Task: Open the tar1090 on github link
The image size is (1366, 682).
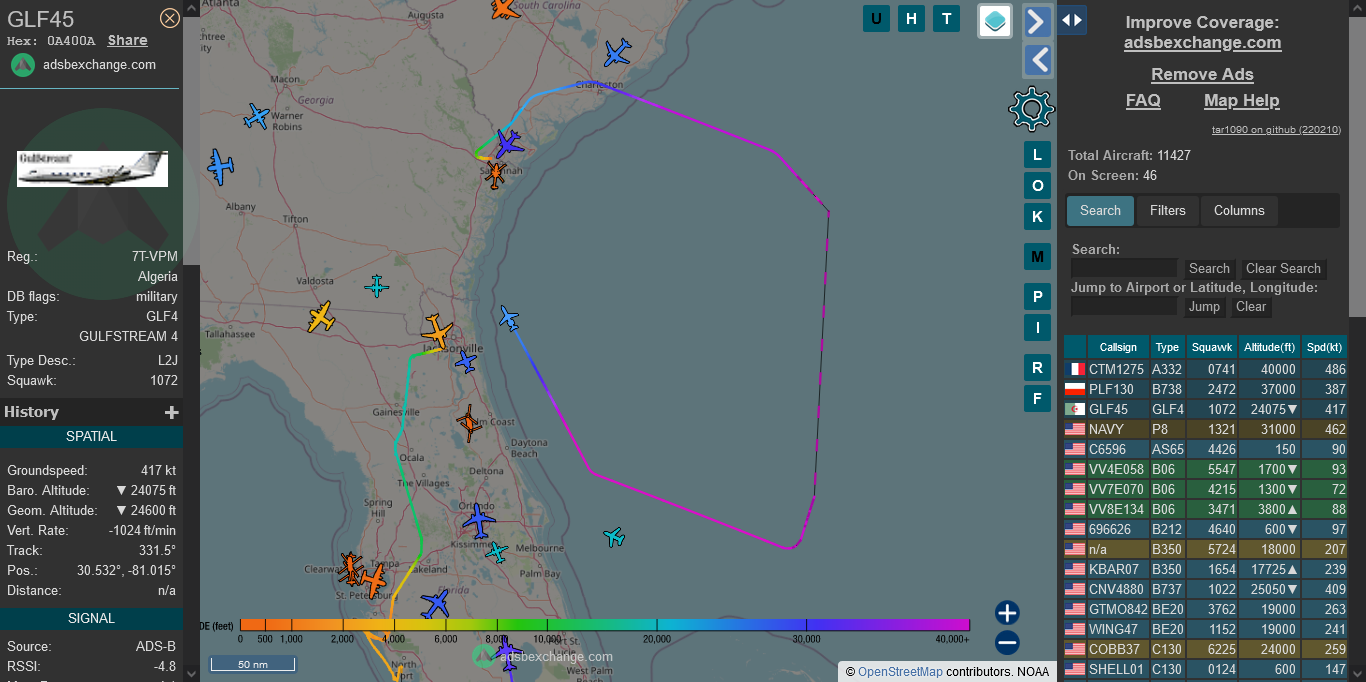Action: point(1276,130)
